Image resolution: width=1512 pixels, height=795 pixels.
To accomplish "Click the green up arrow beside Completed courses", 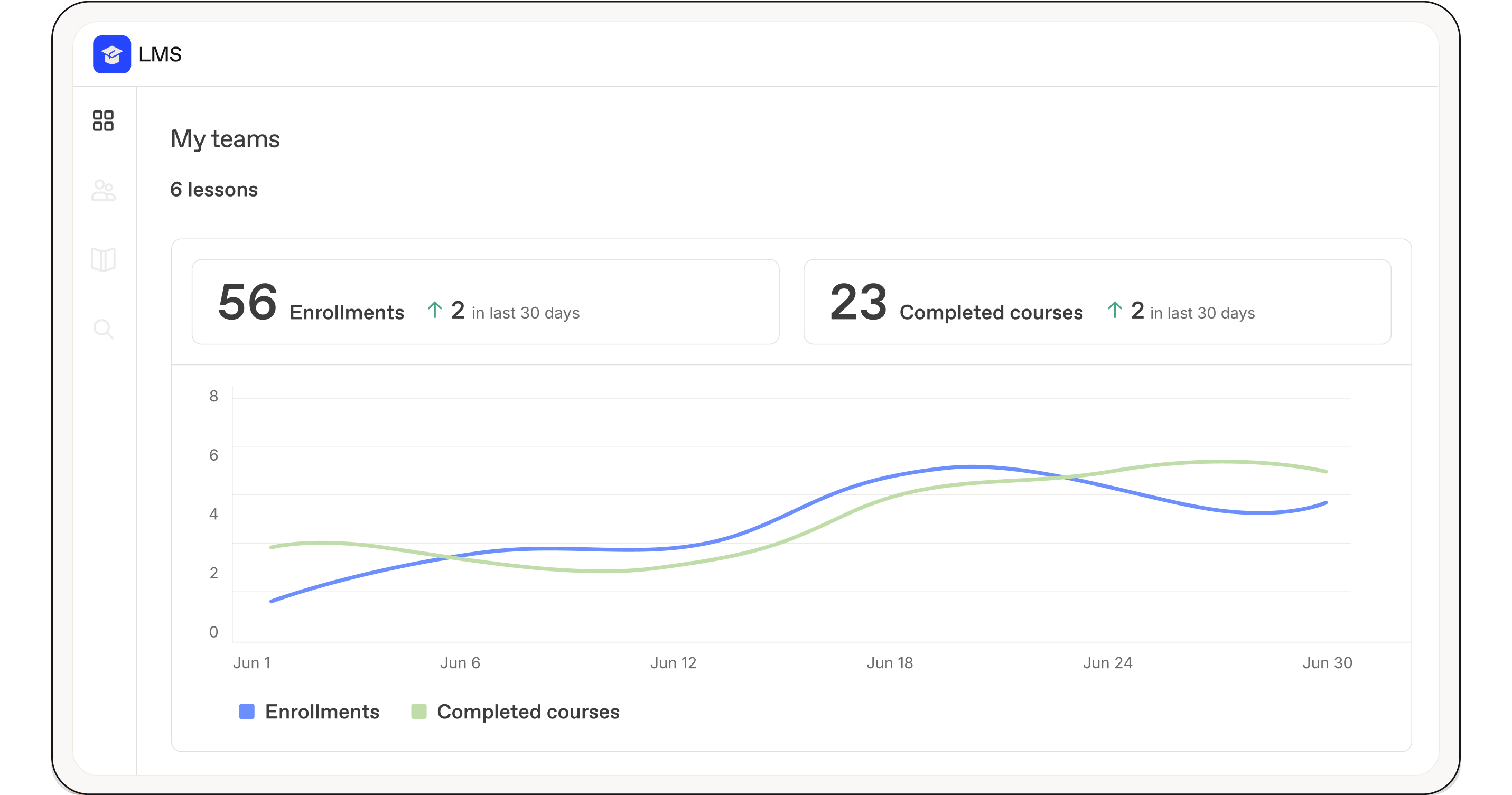I will 1114,310.
